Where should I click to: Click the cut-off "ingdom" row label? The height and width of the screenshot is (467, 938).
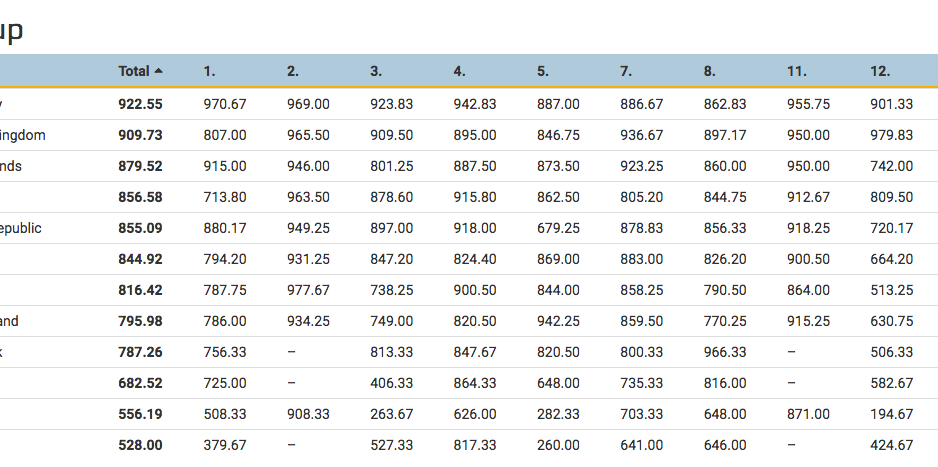tap(23, 135)
